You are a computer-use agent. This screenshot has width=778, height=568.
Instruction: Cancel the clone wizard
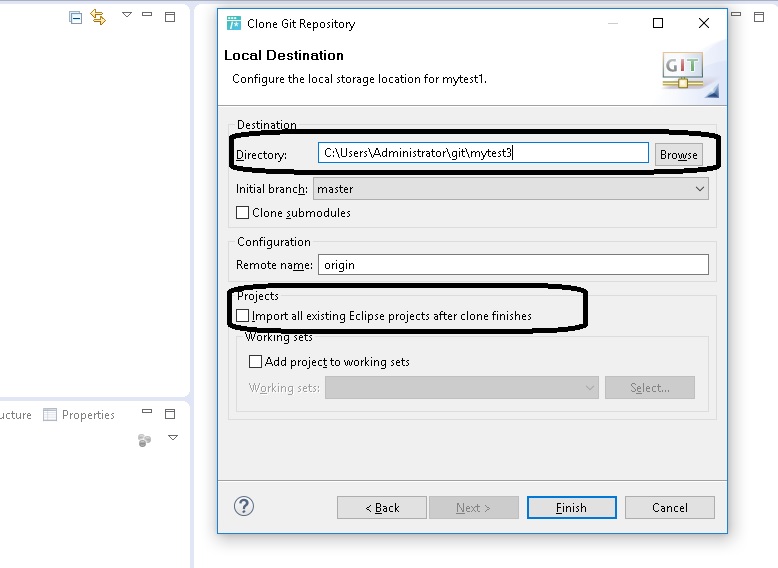[670, 507]
